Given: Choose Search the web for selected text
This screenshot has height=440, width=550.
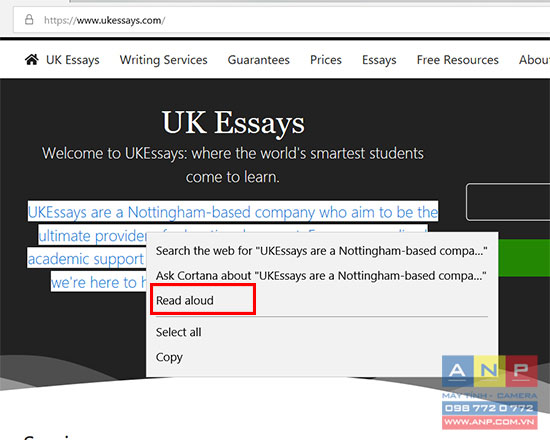Looking at the screenshot, I should click(322, 251).
